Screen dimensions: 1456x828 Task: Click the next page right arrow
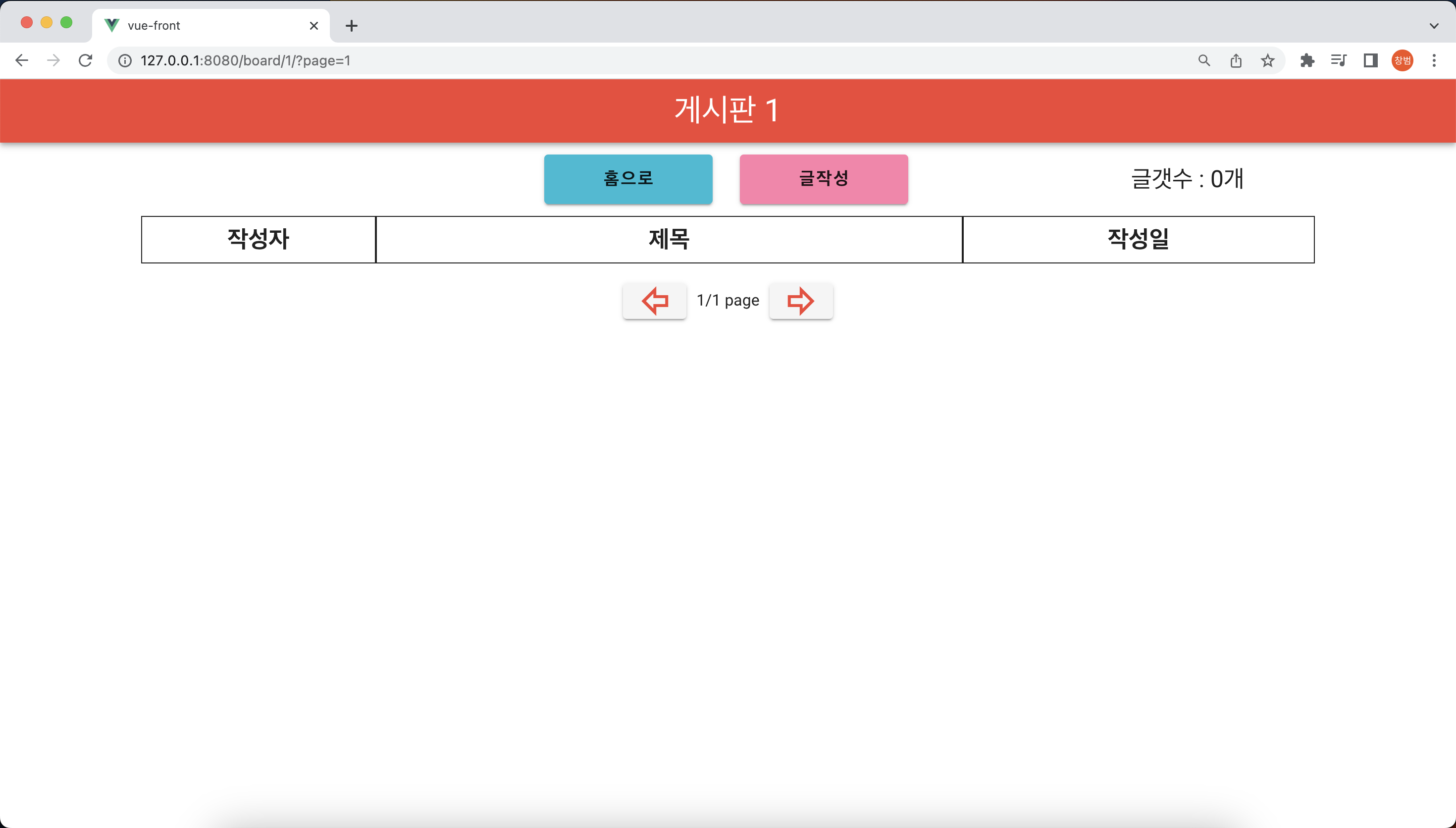pyautogui.click(x=800, y=301)
